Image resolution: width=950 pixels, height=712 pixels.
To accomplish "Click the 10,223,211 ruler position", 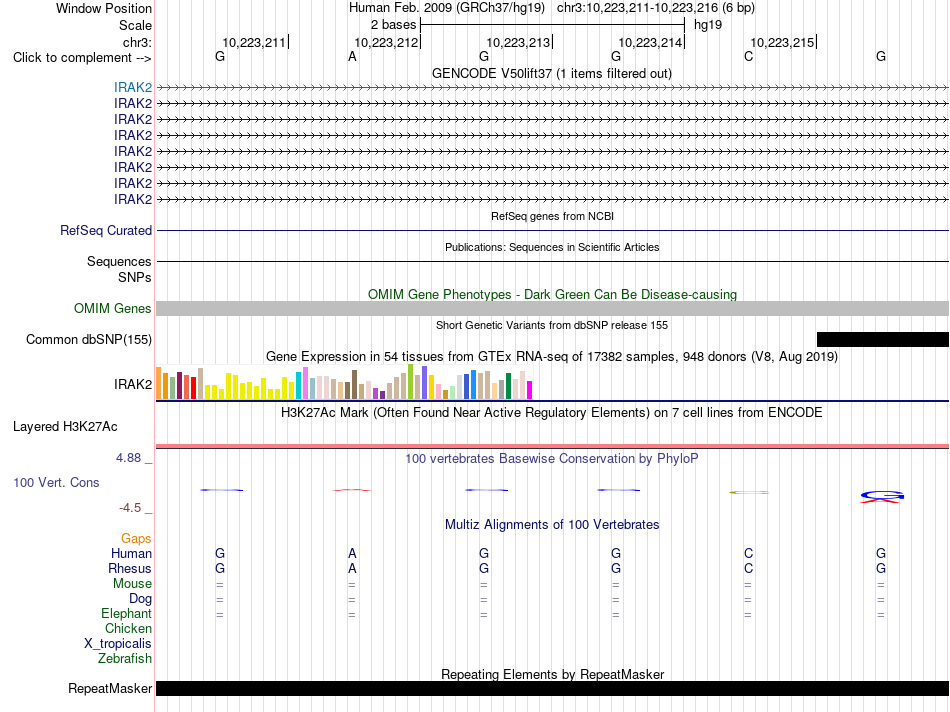I will (254, 42).
